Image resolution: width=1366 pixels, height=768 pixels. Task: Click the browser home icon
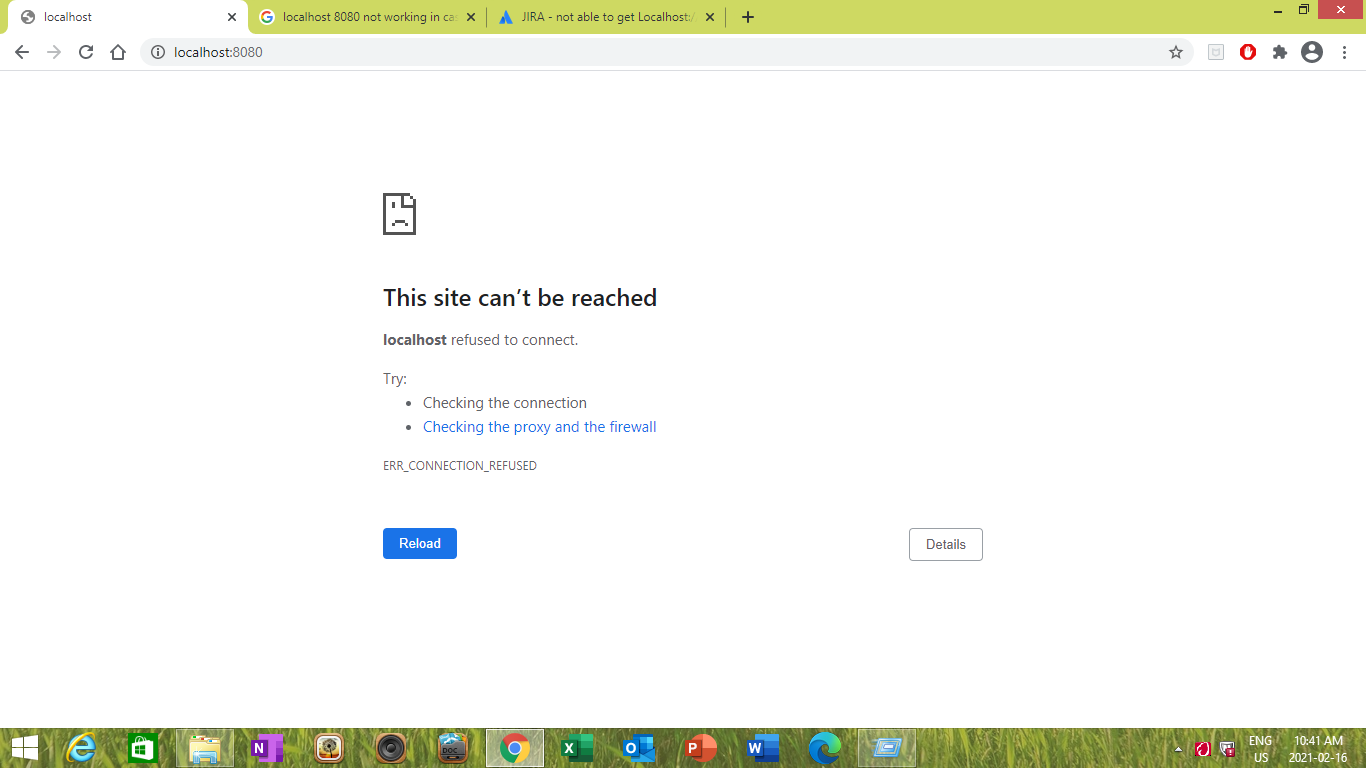(118, 52)
